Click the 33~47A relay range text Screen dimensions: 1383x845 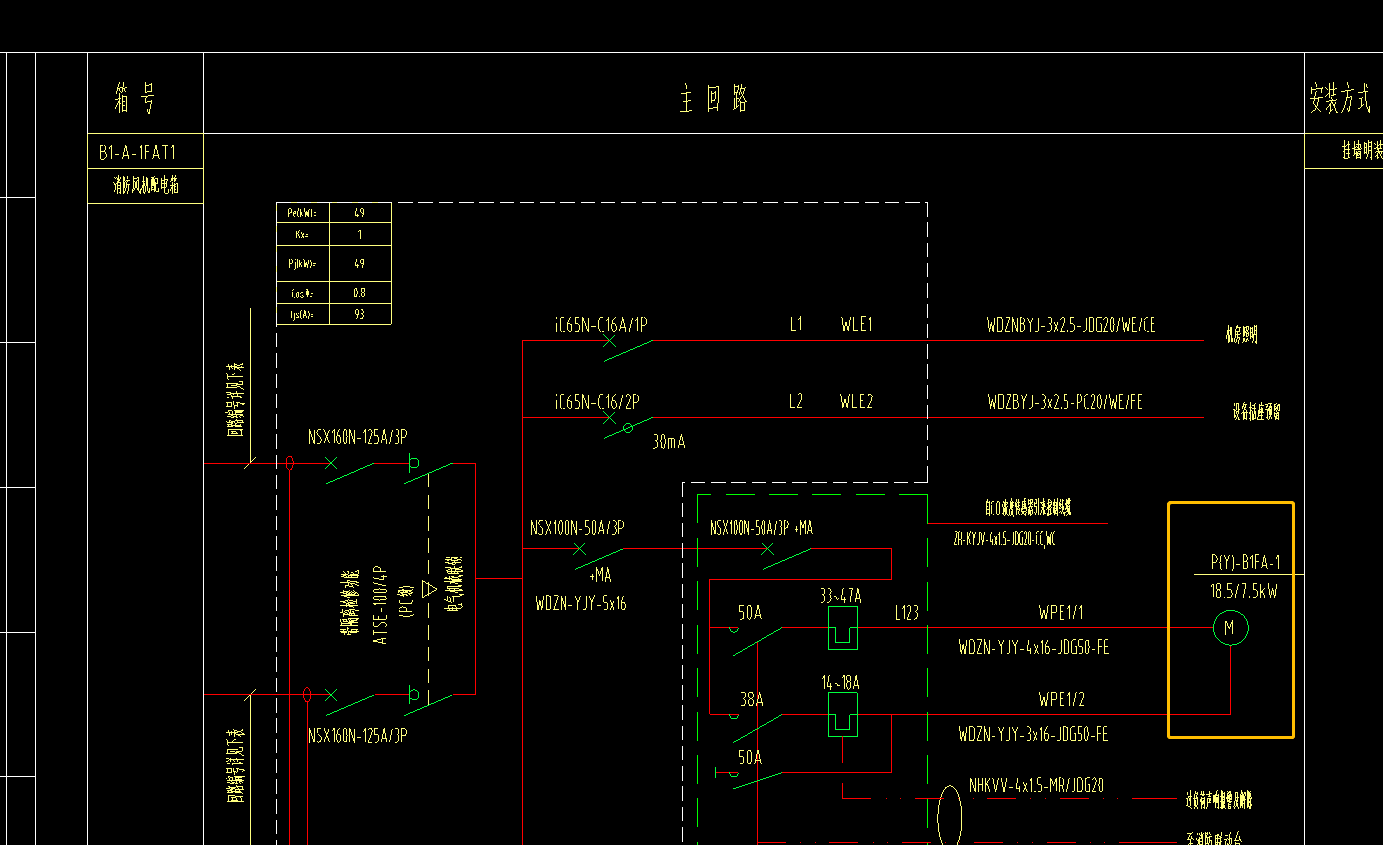point(840,597)
